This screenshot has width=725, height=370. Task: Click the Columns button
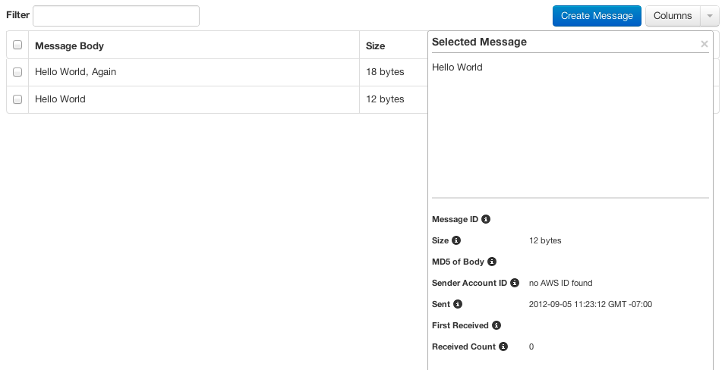tap(673, 16)
